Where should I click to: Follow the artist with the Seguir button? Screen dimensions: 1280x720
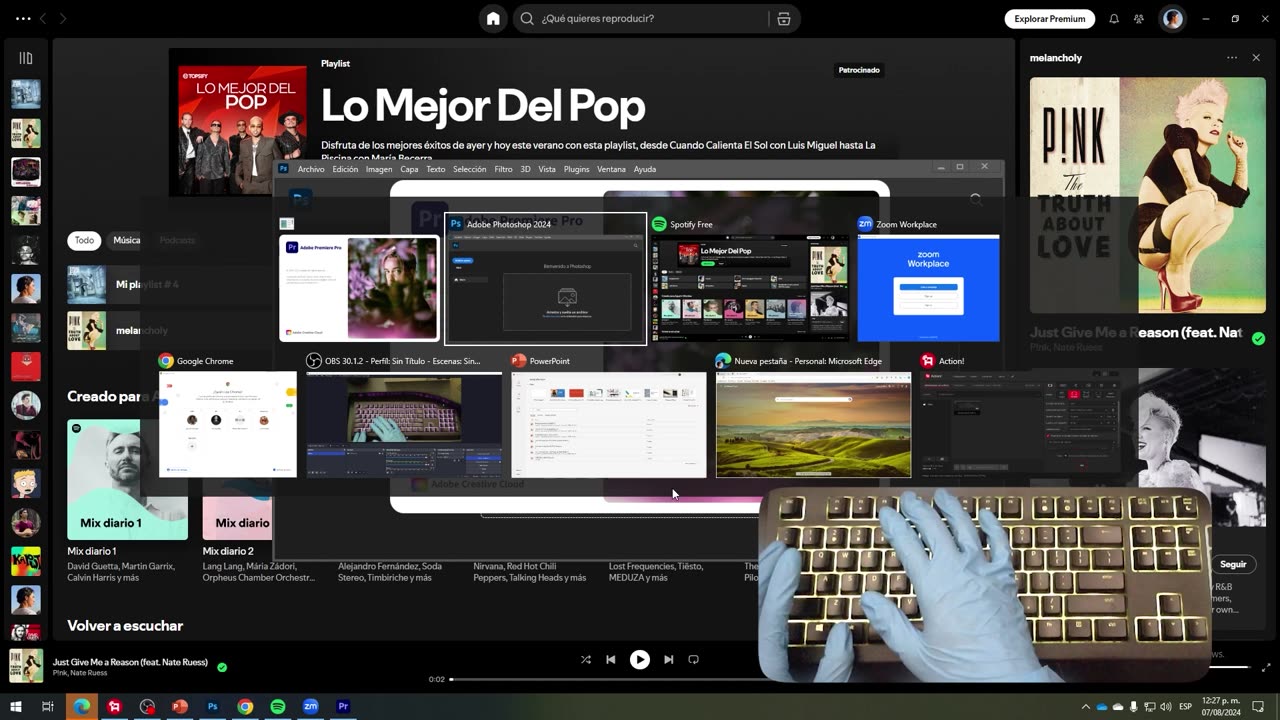pos(1233,564)
